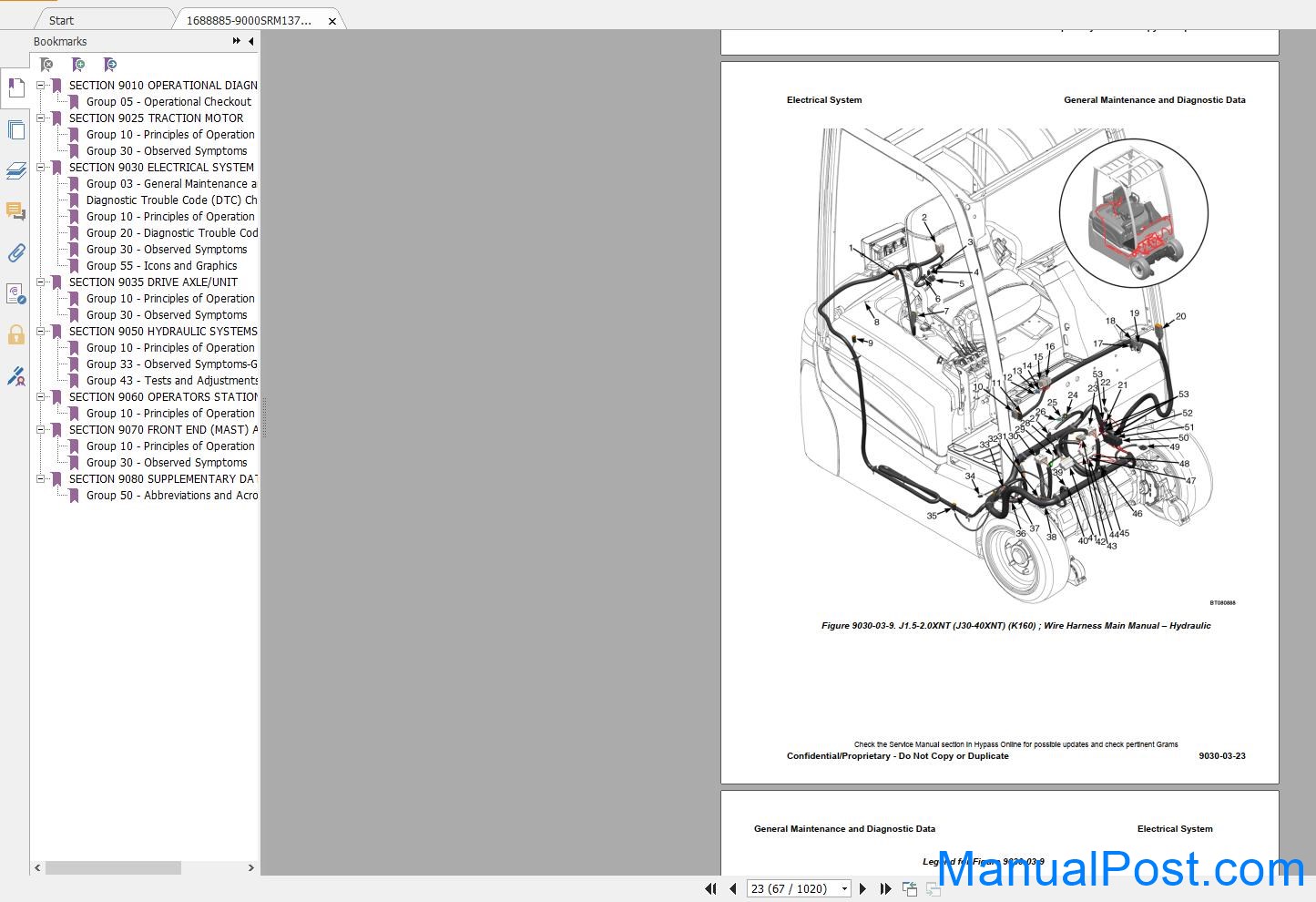
Task: Open Group 55 - Icons and Graphics bookmark
Action: [x=161, y=265]
